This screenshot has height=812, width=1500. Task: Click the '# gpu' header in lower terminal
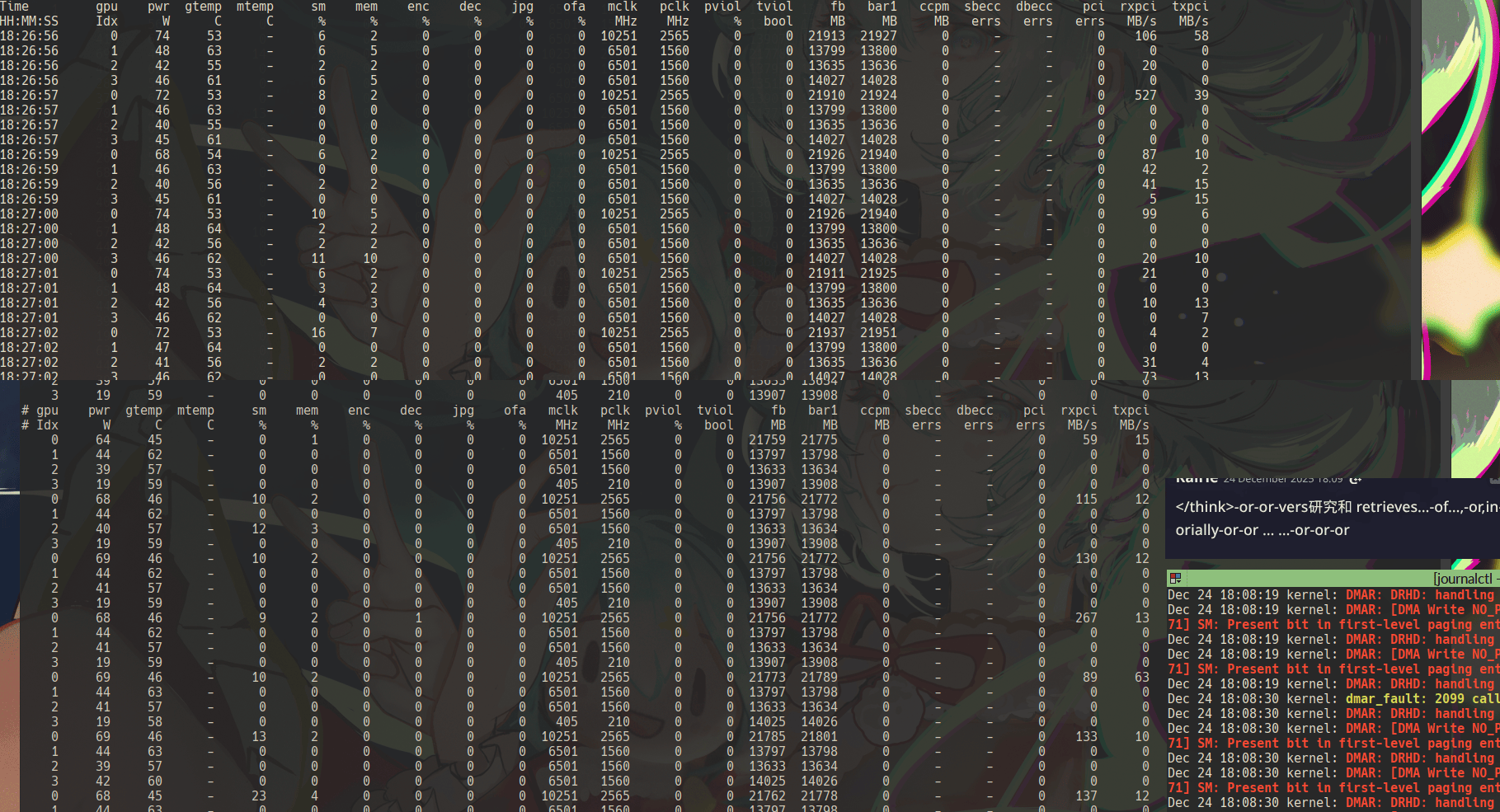(40, 411)
